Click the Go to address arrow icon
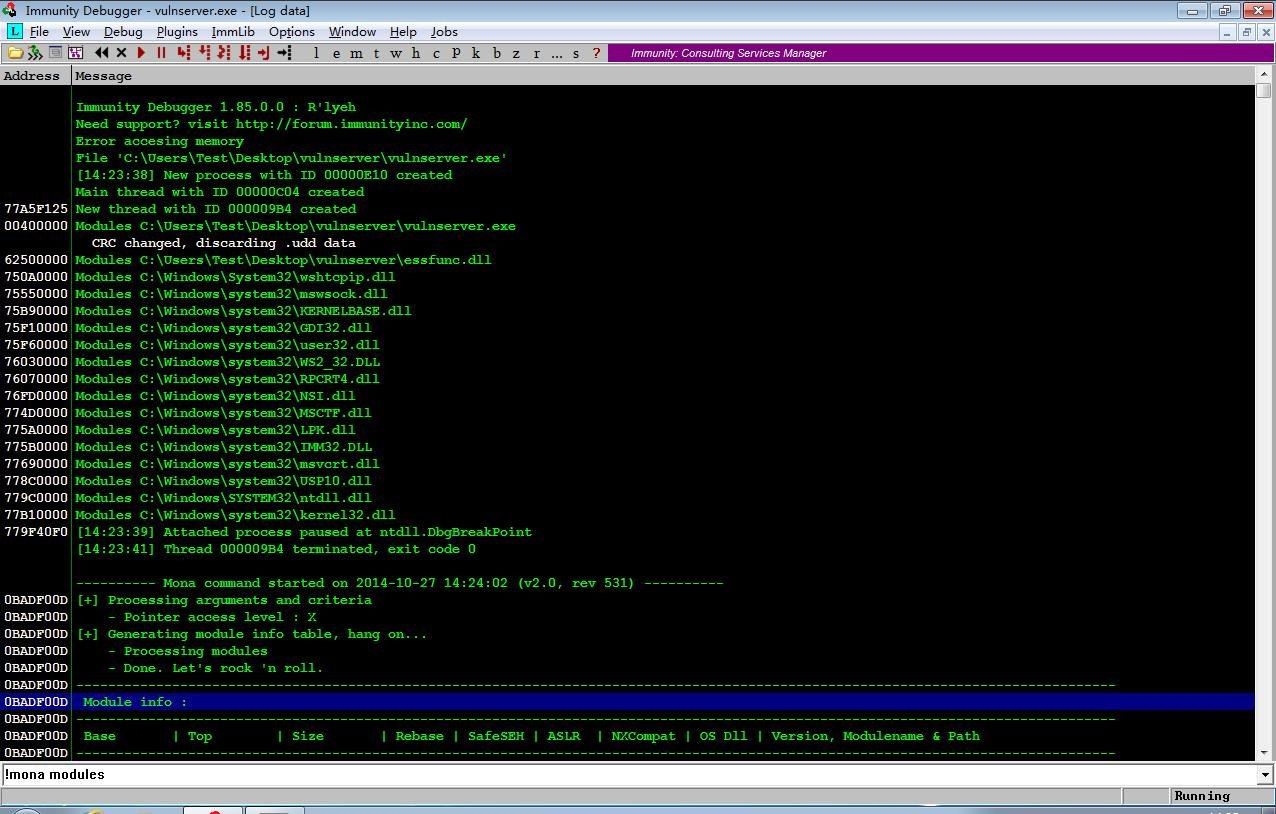 tap(284, 53)
